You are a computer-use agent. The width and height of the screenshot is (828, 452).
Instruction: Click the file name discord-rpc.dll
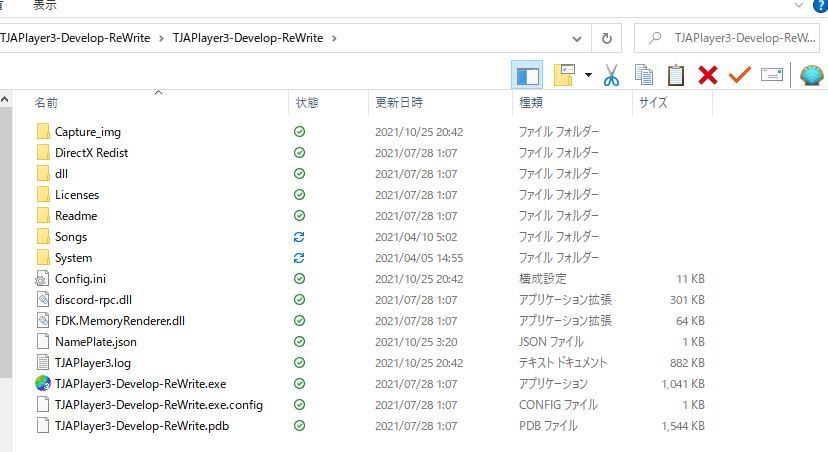[x=93, y=300]
